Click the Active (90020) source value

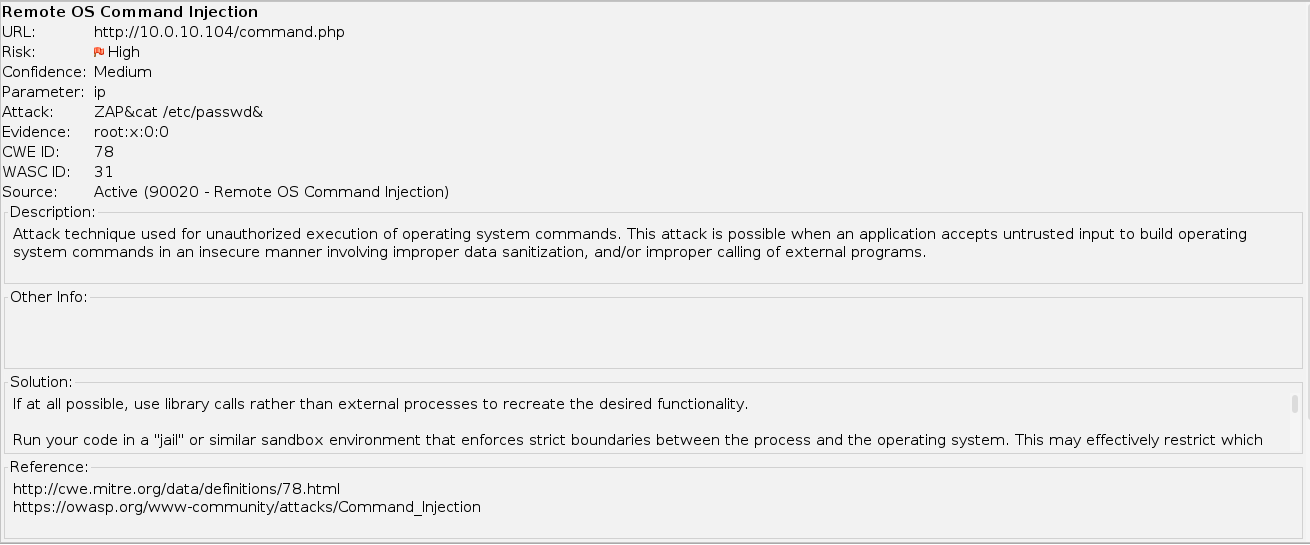(x=271, y=192)
